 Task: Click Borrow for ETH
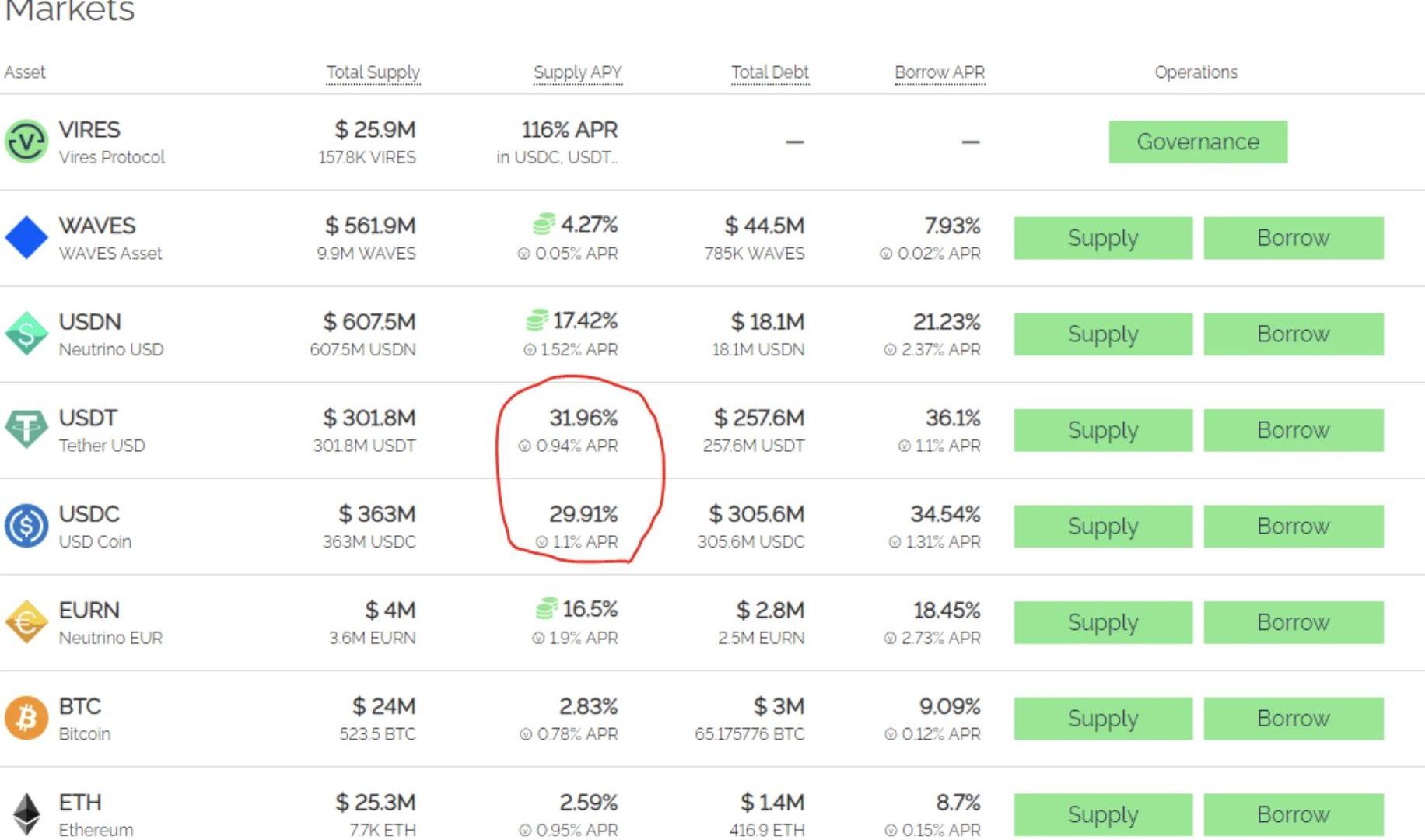(1294, 814)
